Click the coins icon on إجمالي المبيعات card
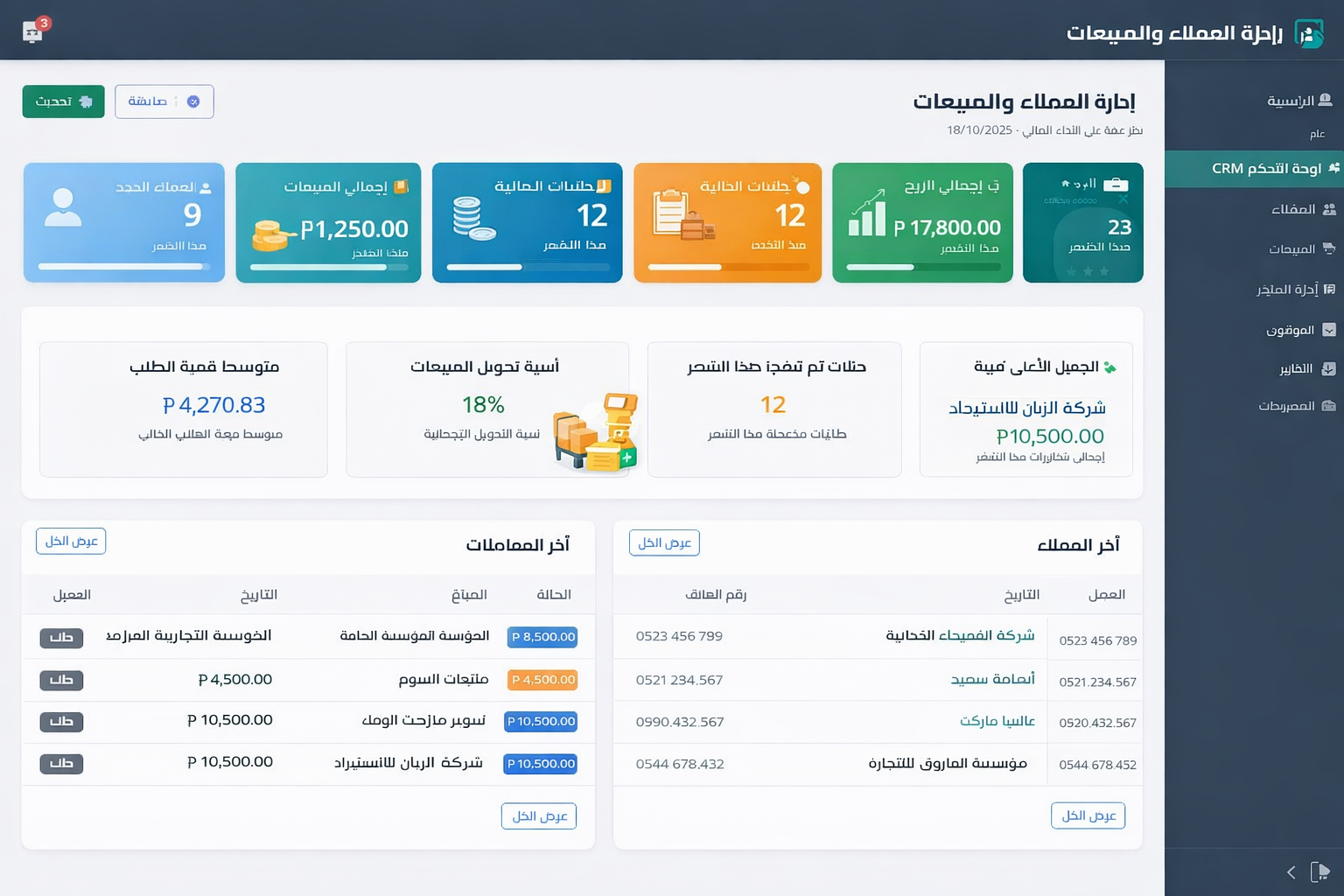The width and height of the screenshot is (1344, 896). [x=271, y=233]
